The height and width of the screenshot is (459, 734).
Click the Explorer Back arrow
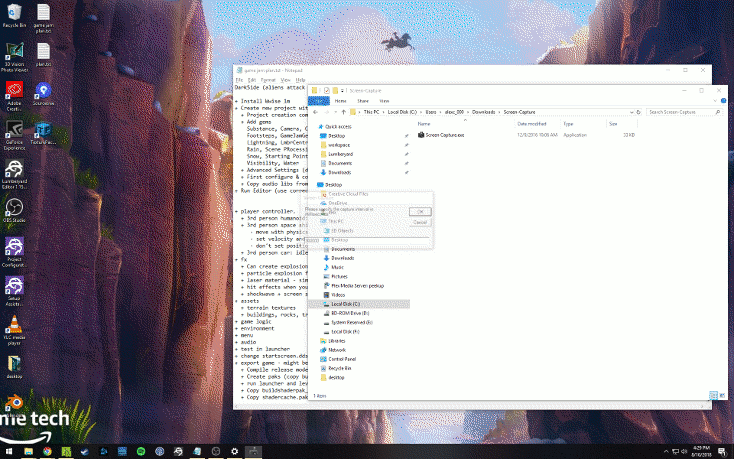(316, 112)
